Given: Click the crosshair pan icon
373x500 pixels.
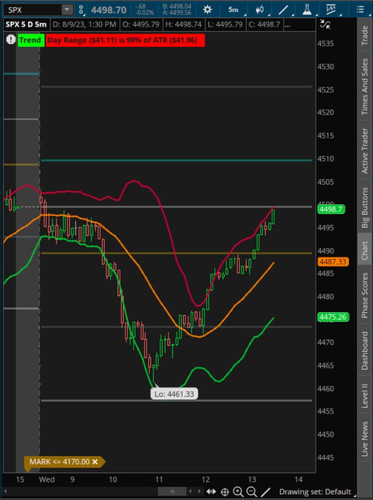Looking at the screenshot, I should pos(225,491).
